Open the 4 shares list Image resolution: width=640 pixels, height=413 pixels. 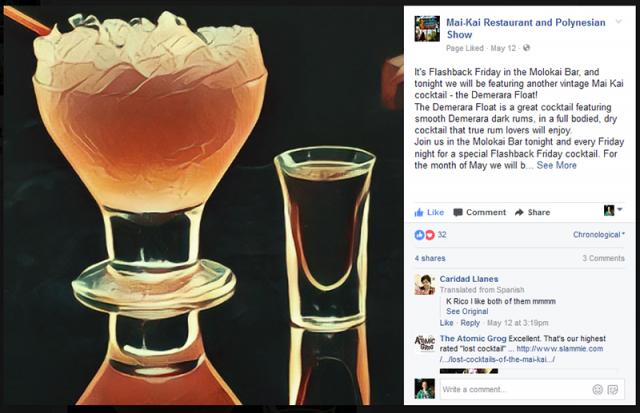point(430,258)
